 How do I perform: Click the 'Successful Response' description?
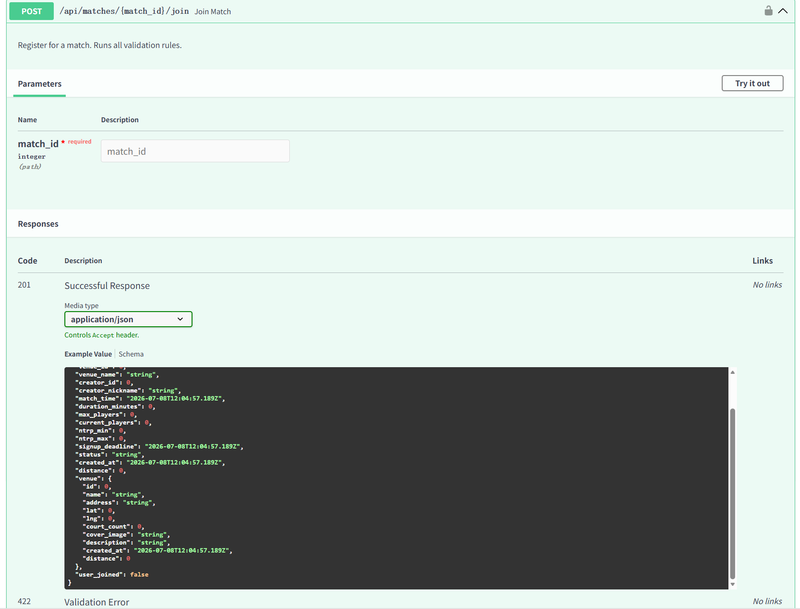tap(107, 286)
